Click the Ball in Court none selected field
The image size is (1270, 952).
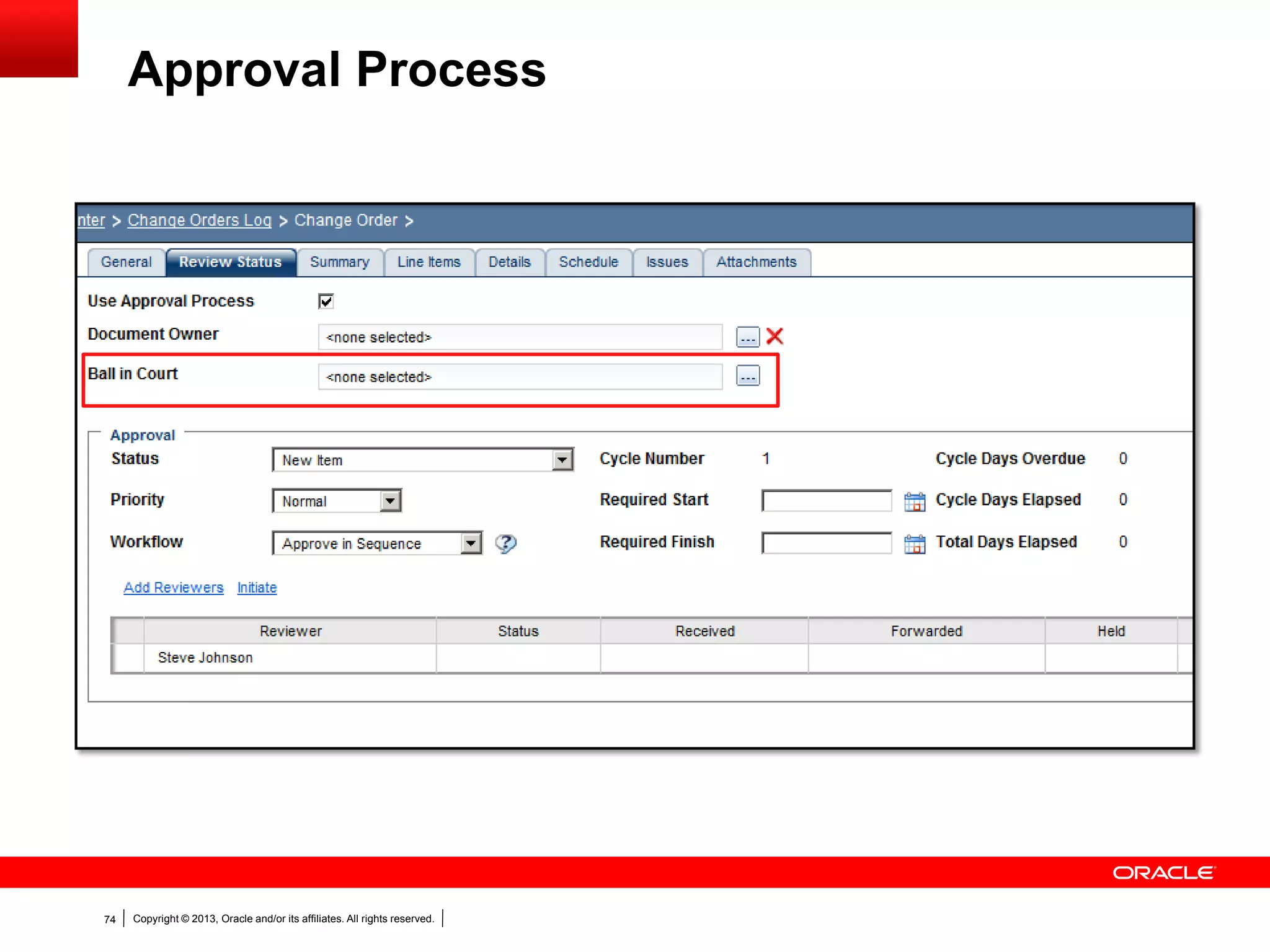coord(520,377)
